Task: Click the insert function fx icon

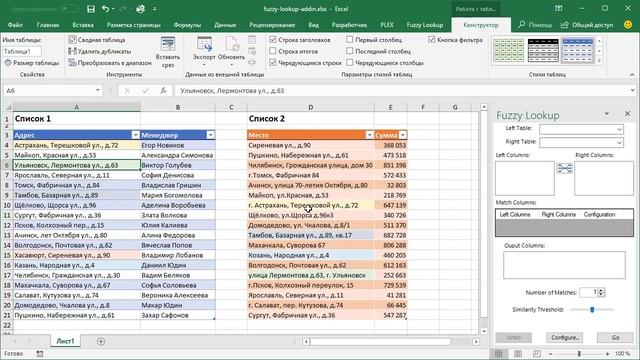Action: pyautogui.click(x=163, y=91)
